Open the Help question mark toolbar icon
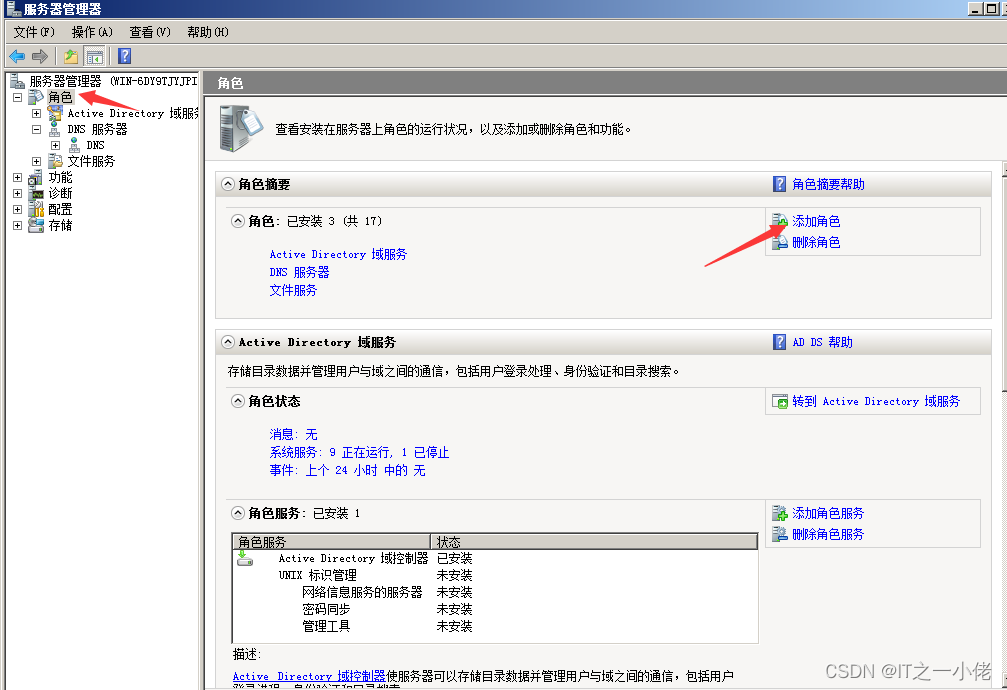Screen dimensions: 1007x690 click(x=125, y=57)
